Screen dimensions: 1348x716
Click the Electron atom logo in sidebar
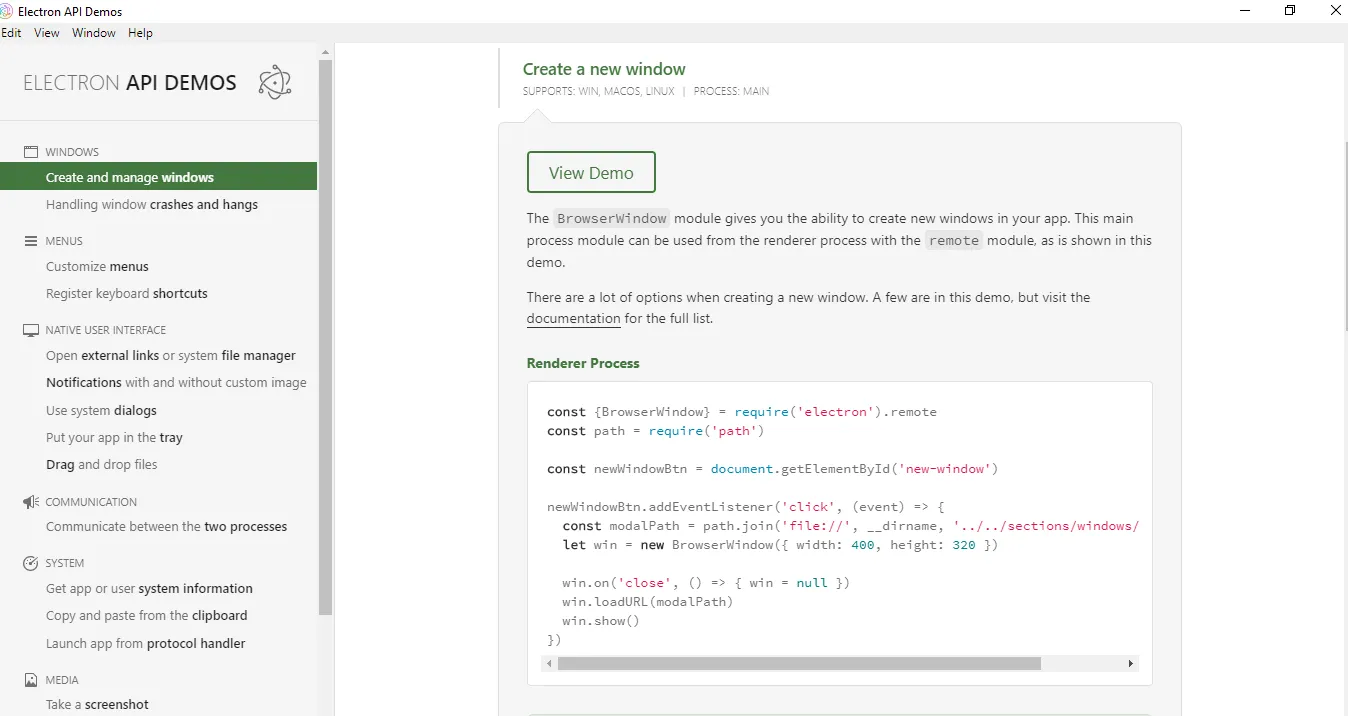275,82
